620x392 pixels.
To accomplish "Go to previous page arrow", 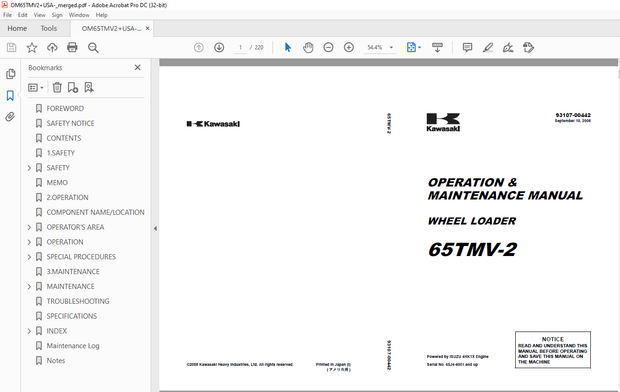I will coord(199,48).
